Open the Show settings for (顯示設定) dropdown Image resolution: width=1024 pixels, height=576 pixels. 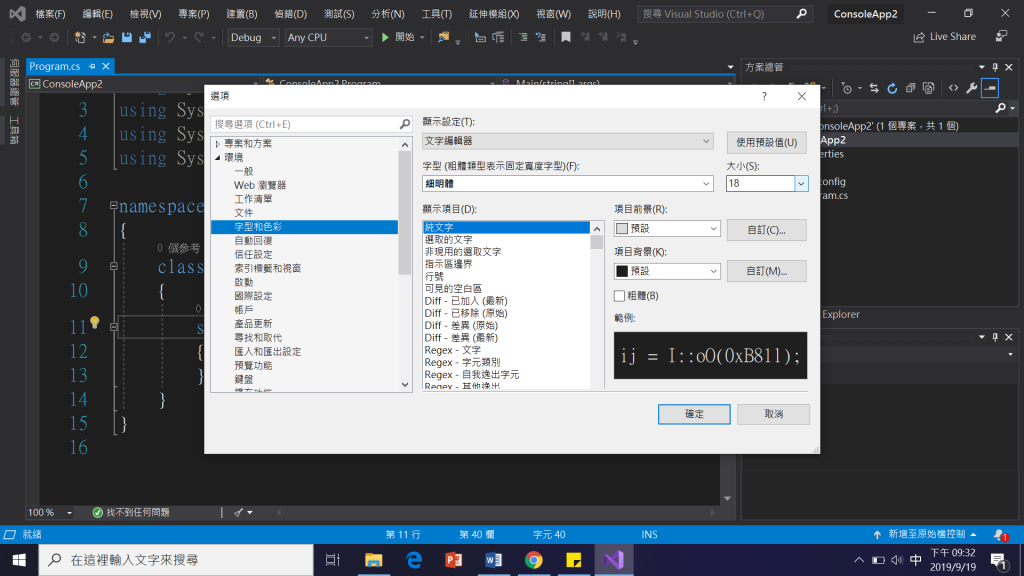point(568,141)
